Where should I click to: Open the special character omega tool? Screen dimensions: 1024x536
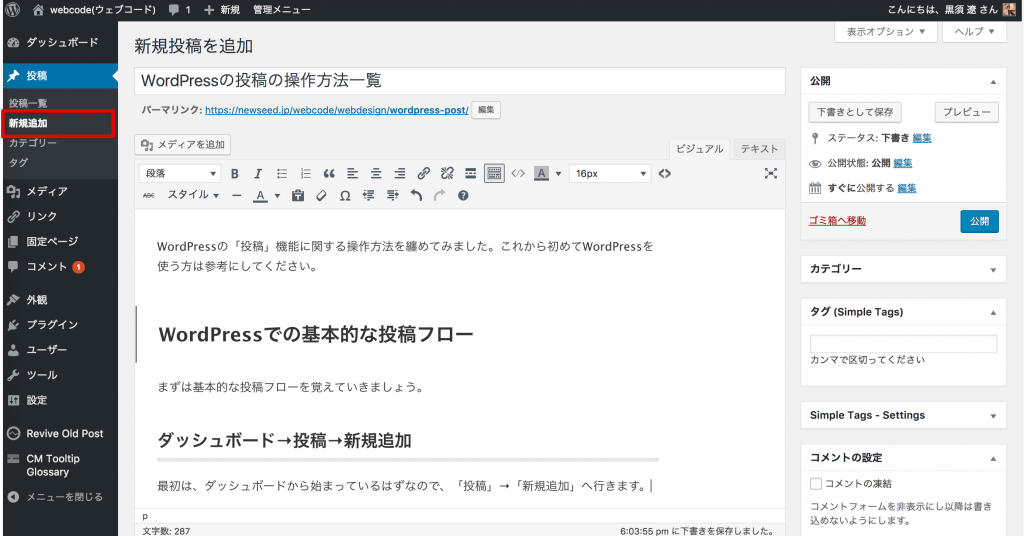tap(345, 195)
